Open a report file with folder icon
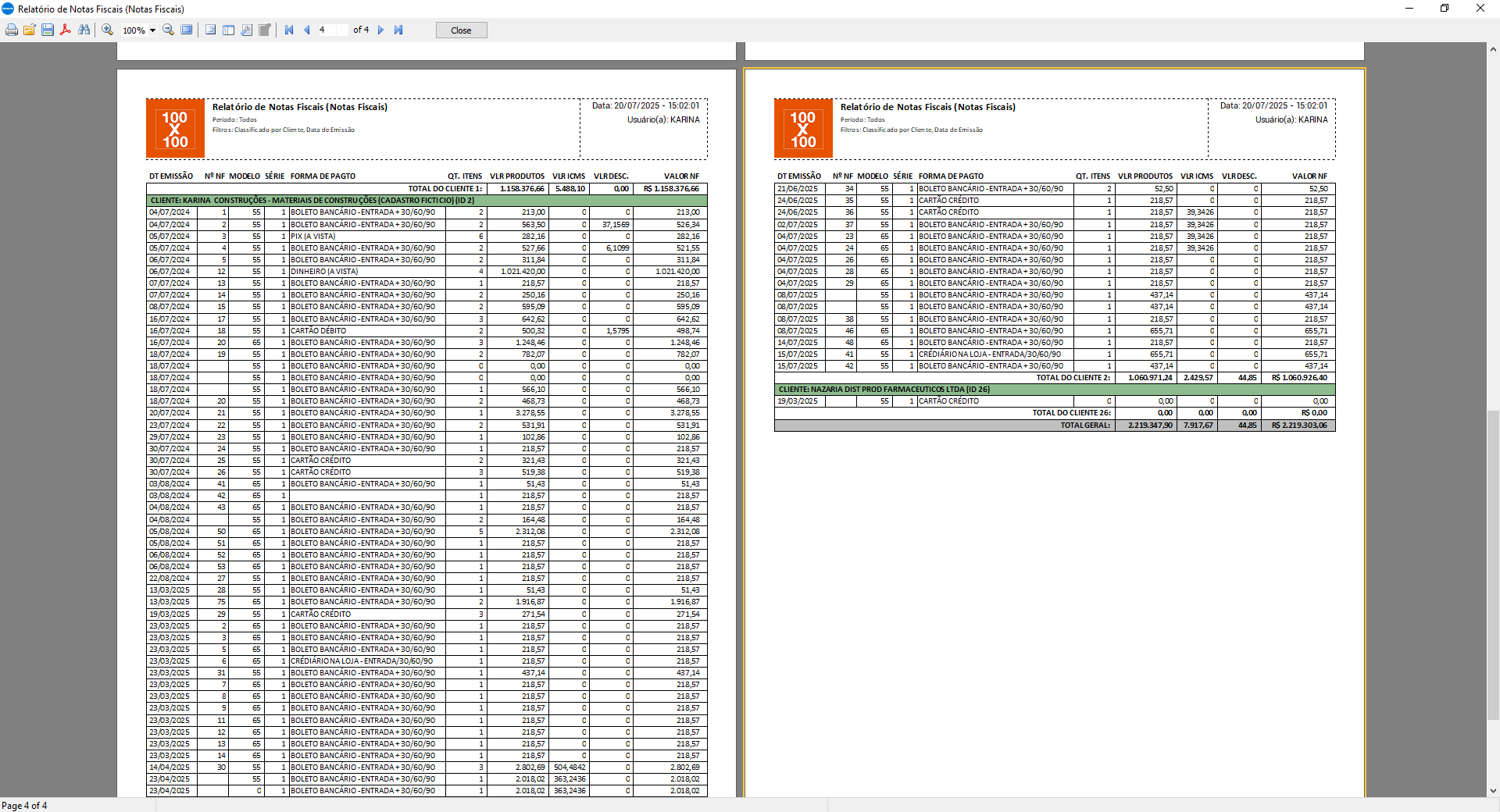The width and height of the screenshot is (1500, 812). tap(30, 30)
